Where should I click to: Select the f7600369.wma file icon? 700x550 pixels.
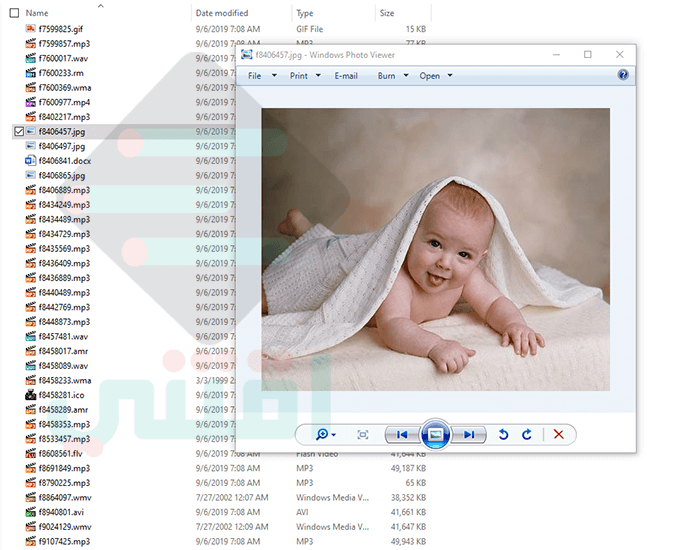[30, 88]
